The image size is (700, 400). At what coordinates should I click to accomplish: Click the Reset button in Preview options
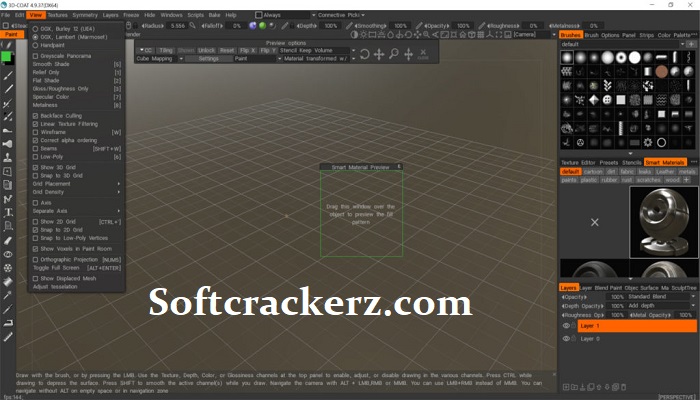[x=227, y=50]
